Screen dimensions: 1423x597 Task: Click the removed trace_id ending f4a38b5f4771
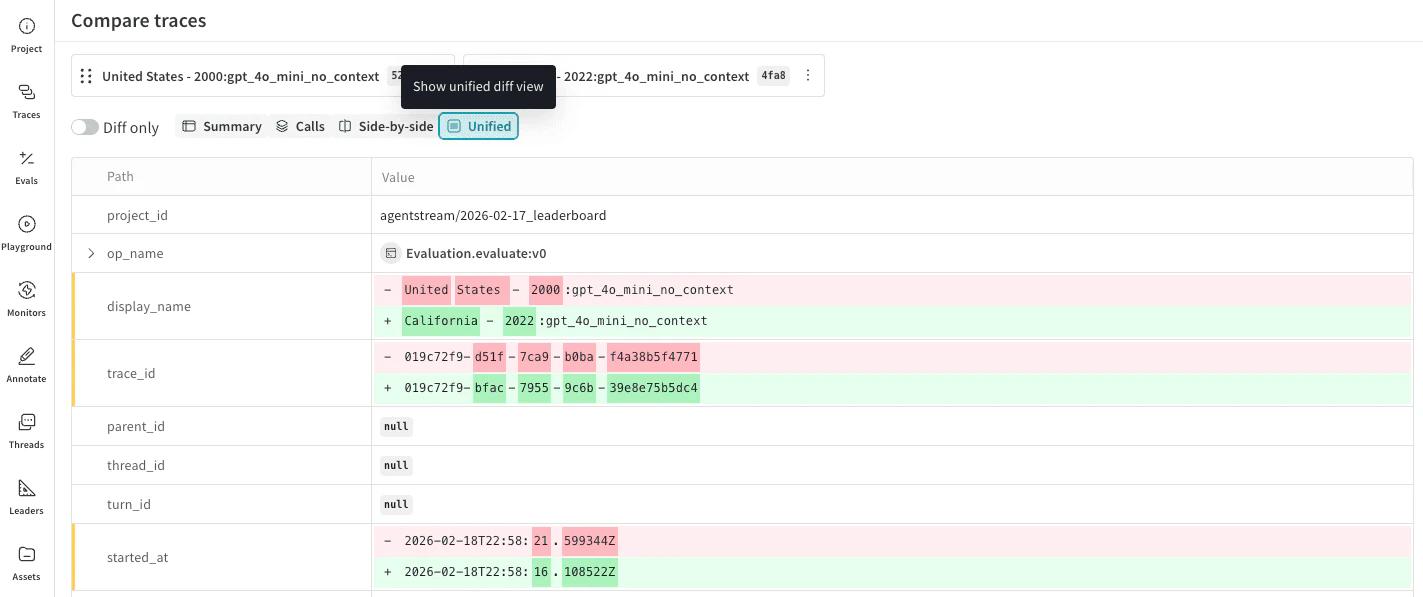pyautogui.click(x=892, y=357)
